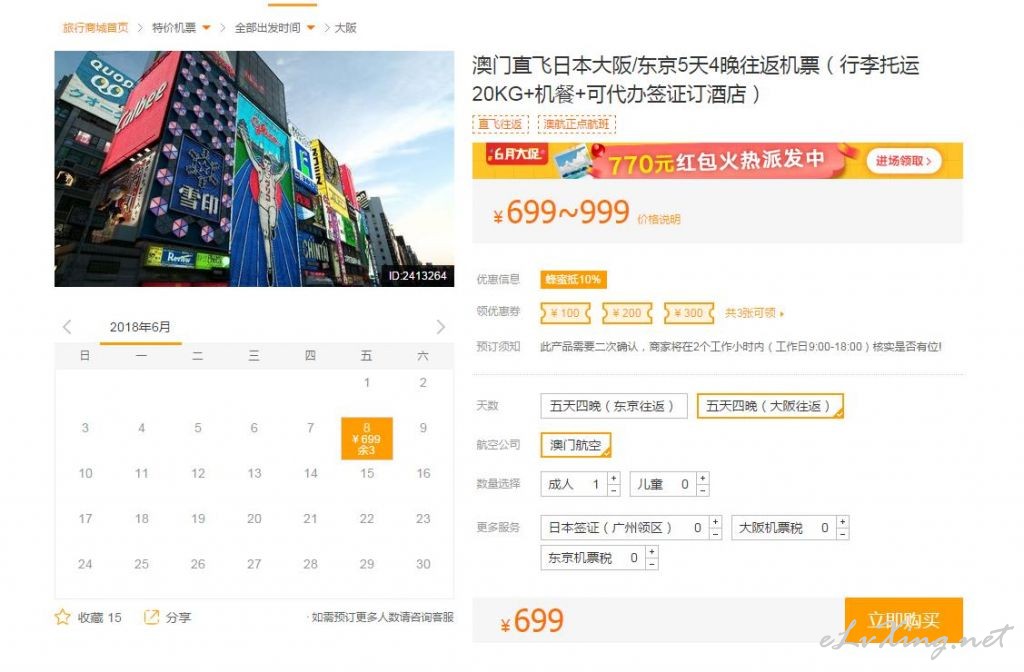Click 2018年6月 month tab

(x=140, y=327)
